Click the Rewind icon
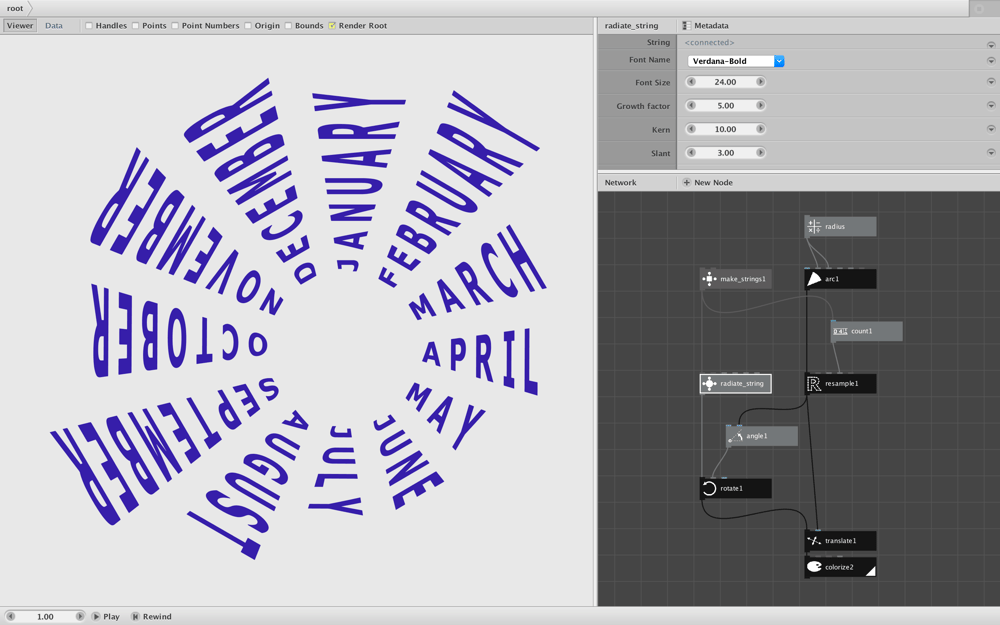Viewport: 1000px width, 625px height. pyautogui.click(x=135, y=616)
